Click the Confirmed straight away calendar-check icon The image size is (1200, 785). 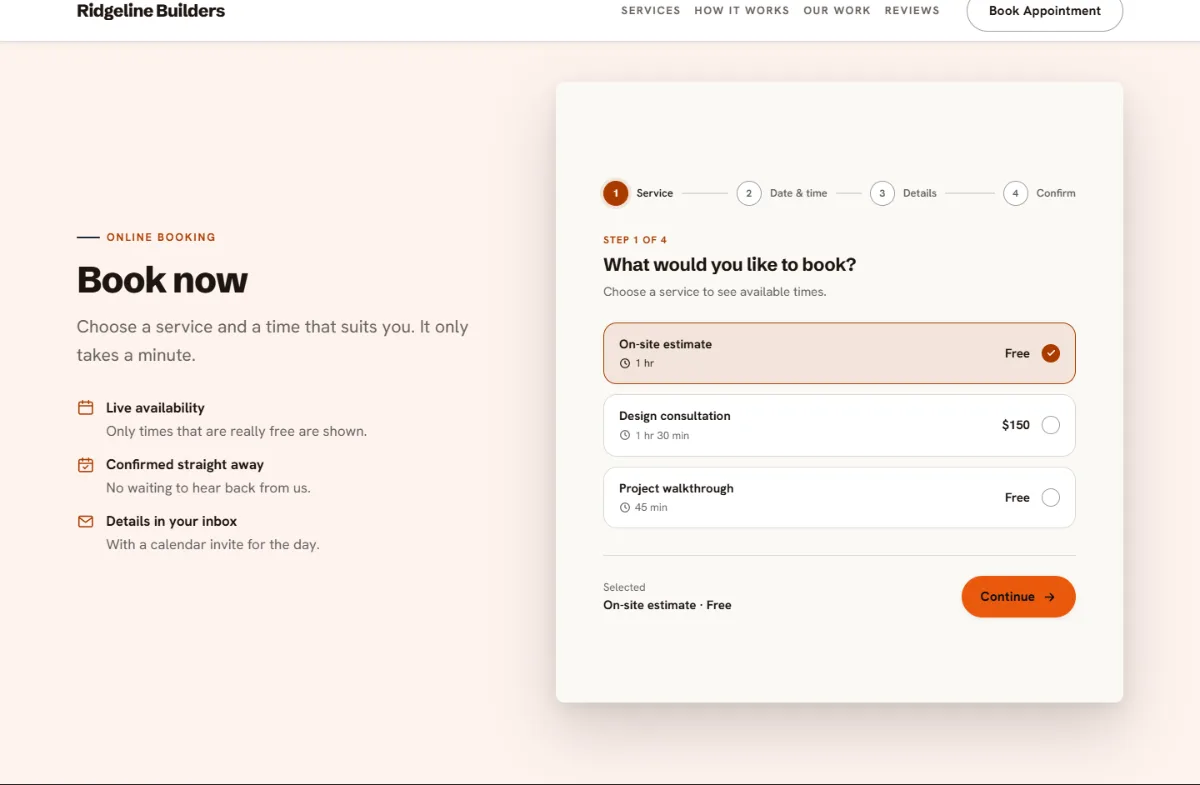pos(86,465)
